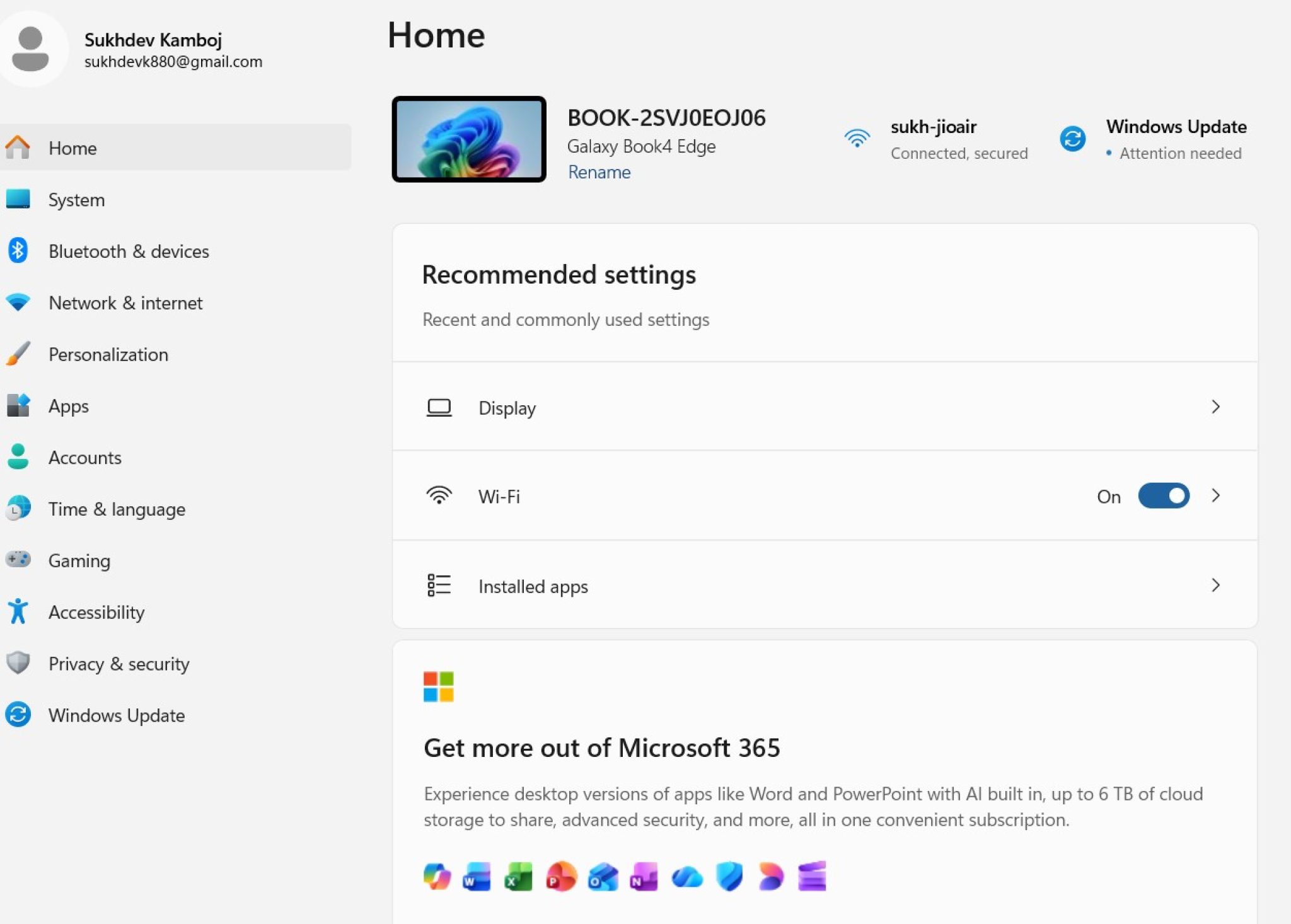This screenshot has height=924, width=1291.
Task: Open the Privacy & security section
Action: (119, 664)
